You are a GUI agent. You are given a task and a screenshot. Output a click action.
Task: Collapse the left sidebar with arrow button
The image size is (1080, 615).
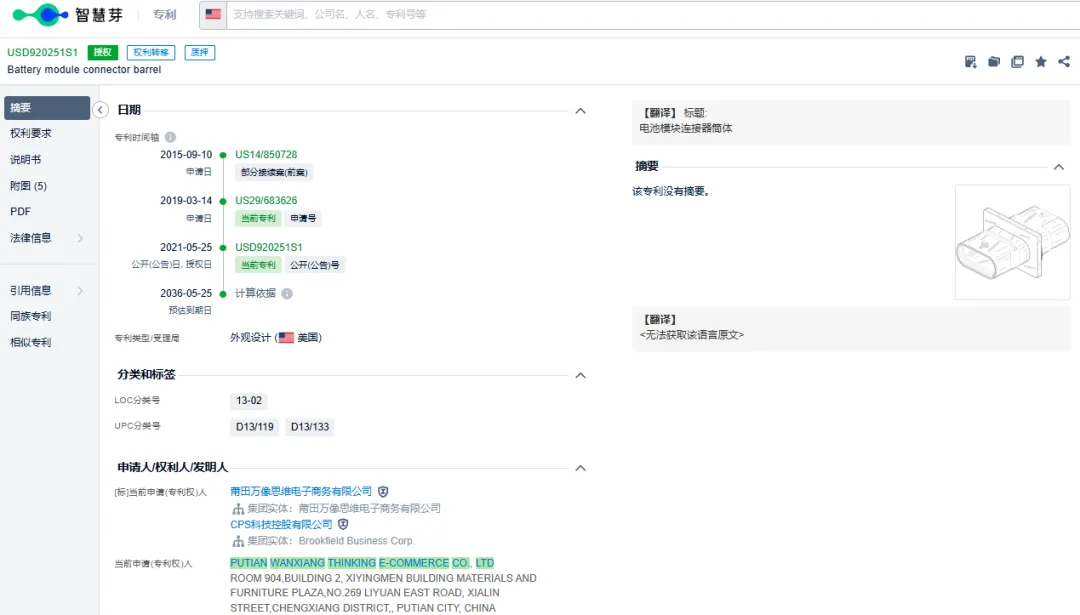(x=101, y=110)
